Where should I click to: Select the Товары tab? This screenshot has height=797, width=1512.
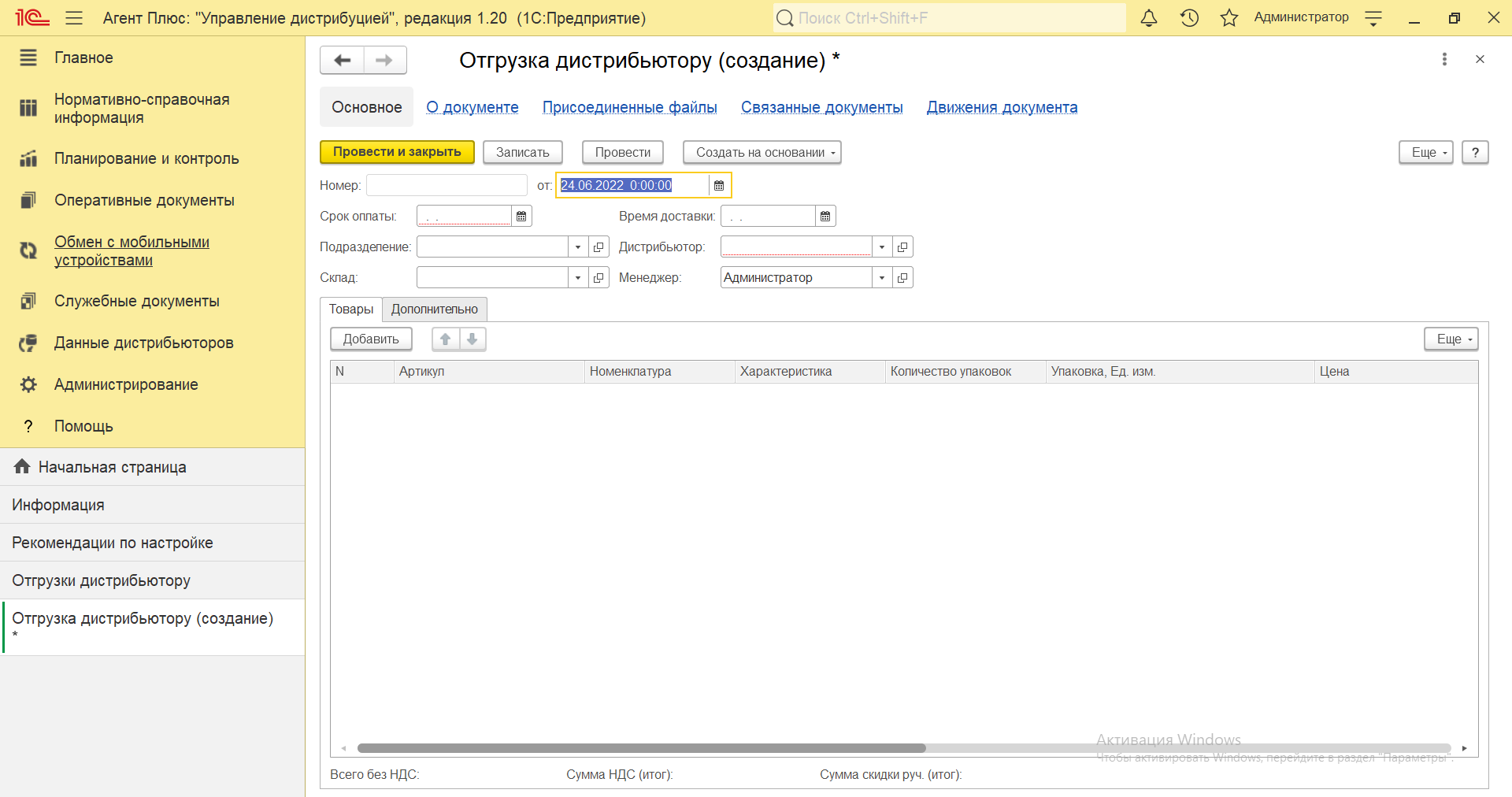coord(351,309)
